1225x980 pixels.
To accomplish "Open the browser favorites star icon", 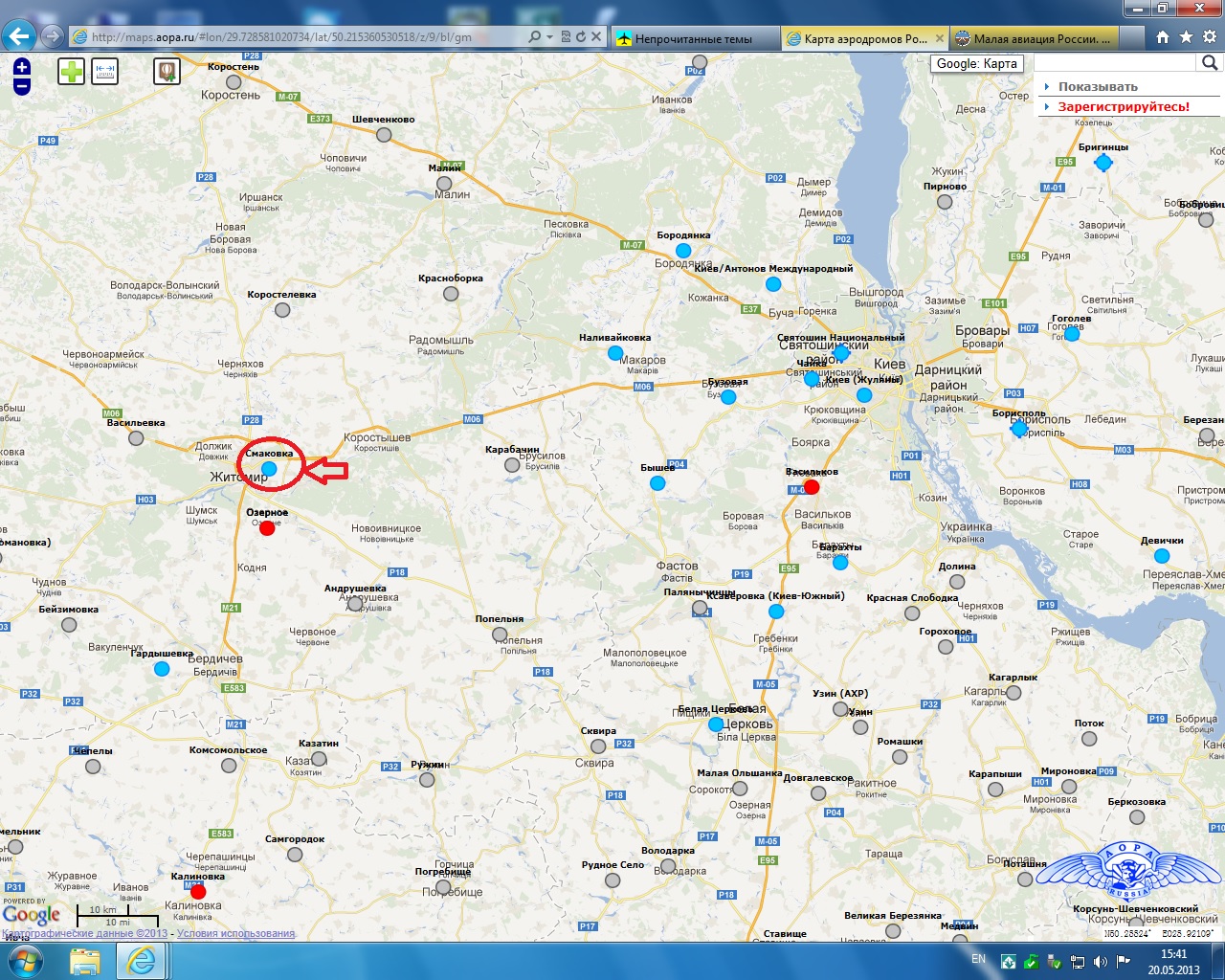I will coord(1186,37).
